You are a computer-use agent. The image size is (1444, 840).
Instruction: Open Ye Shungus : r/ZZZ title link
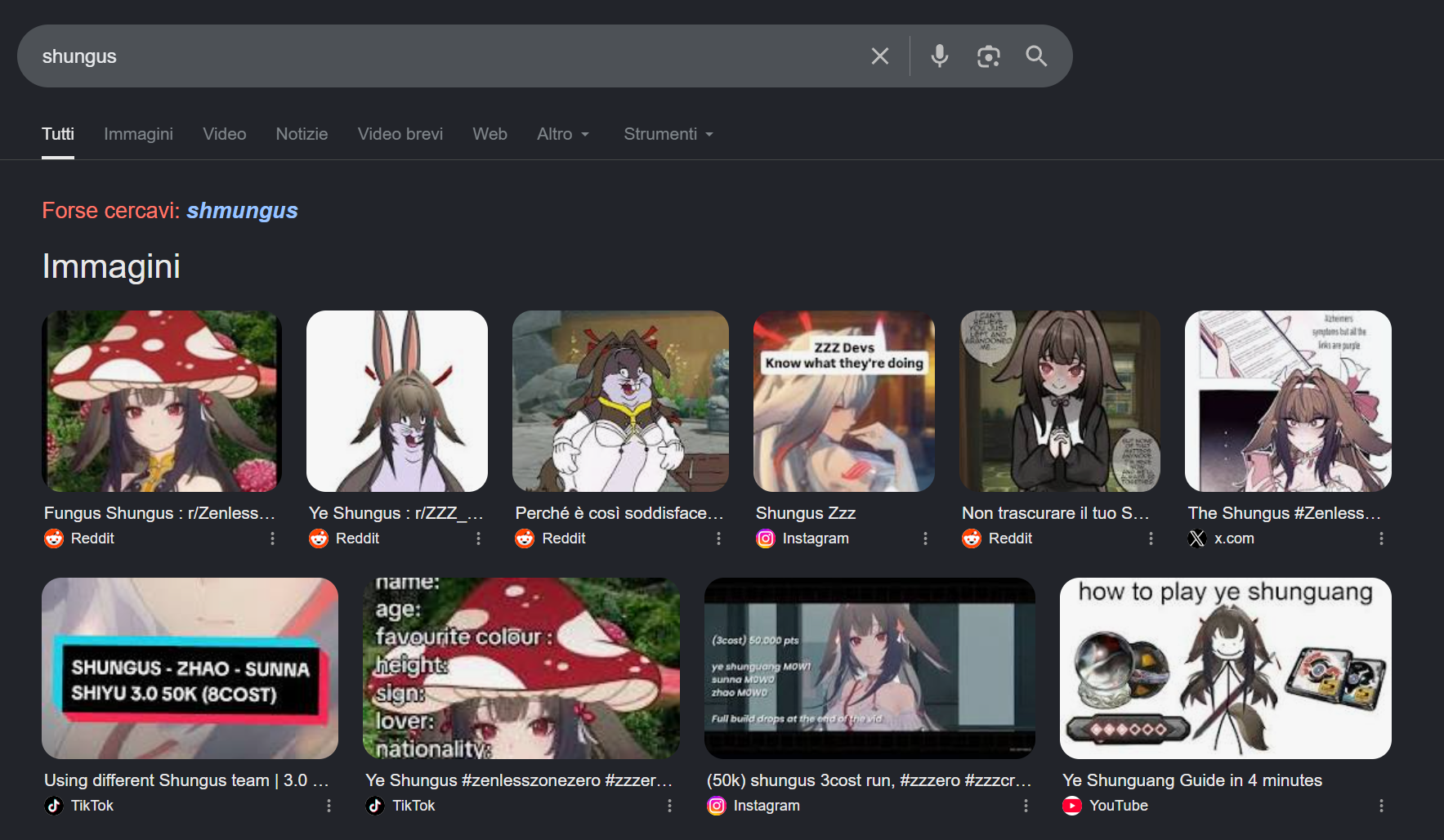click(x=396, y=513)
